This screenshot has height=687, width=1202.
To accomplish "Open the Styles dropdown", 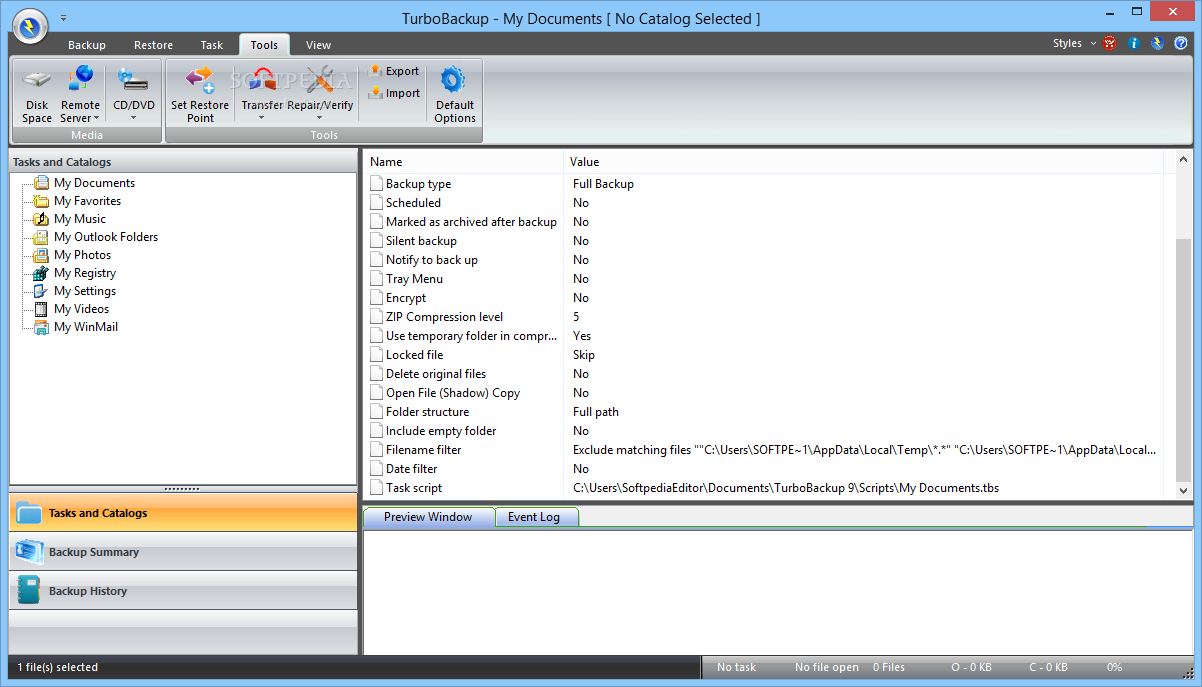I will coord(1074,43).
